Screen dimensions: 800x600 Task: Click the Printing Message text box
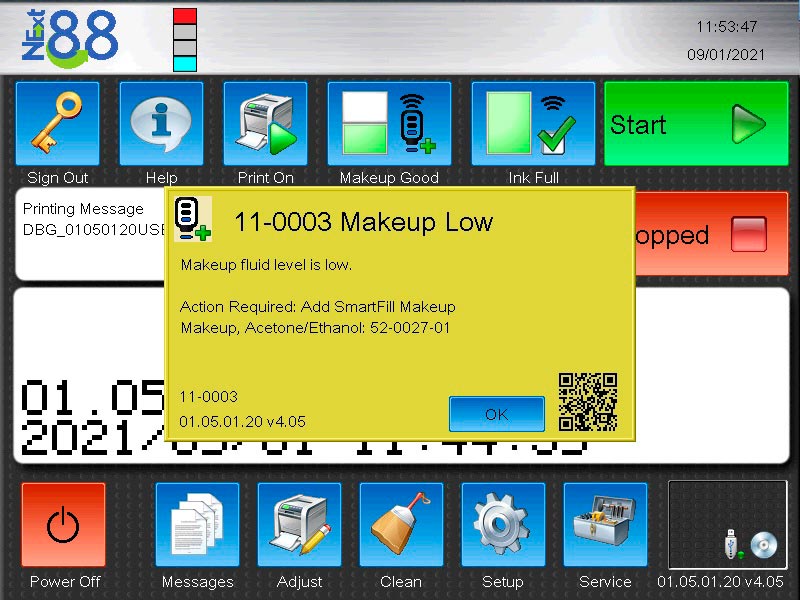click(x=92, y=234)
